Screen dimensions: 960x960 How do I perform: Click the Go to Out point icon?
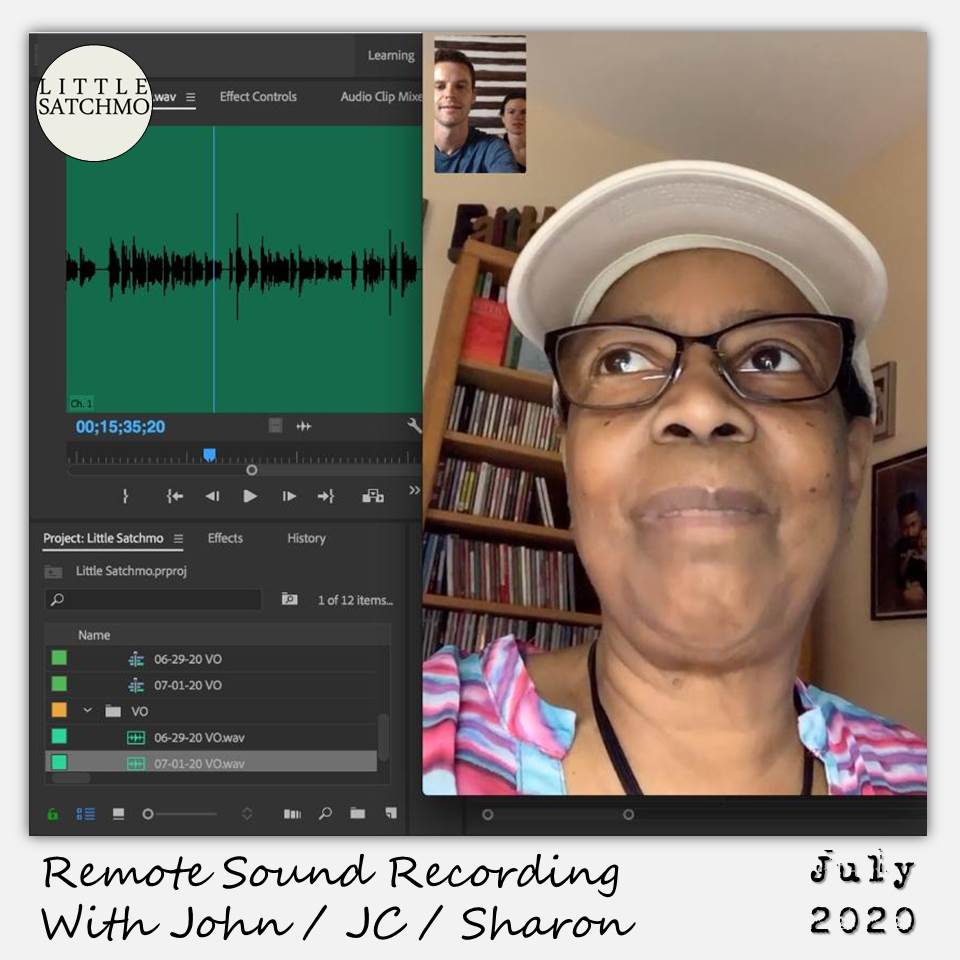coord(328,496)
